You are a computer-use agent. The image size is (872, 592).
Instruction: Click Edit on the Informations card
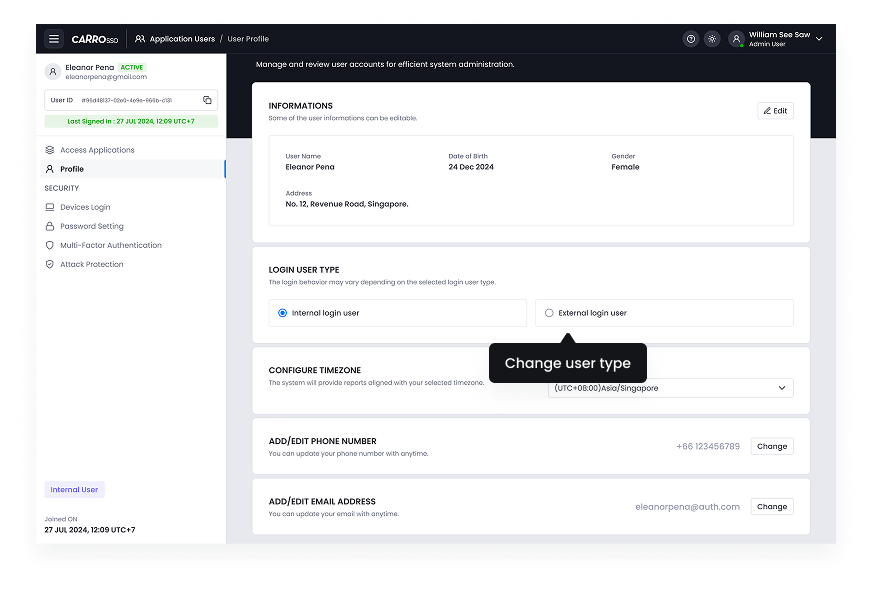[774, 110]
